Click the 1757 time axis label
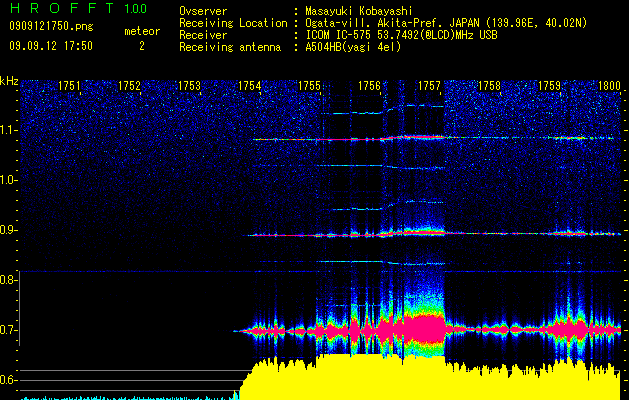Viewport: 629px width, 400px height. (x=429, y=86)
